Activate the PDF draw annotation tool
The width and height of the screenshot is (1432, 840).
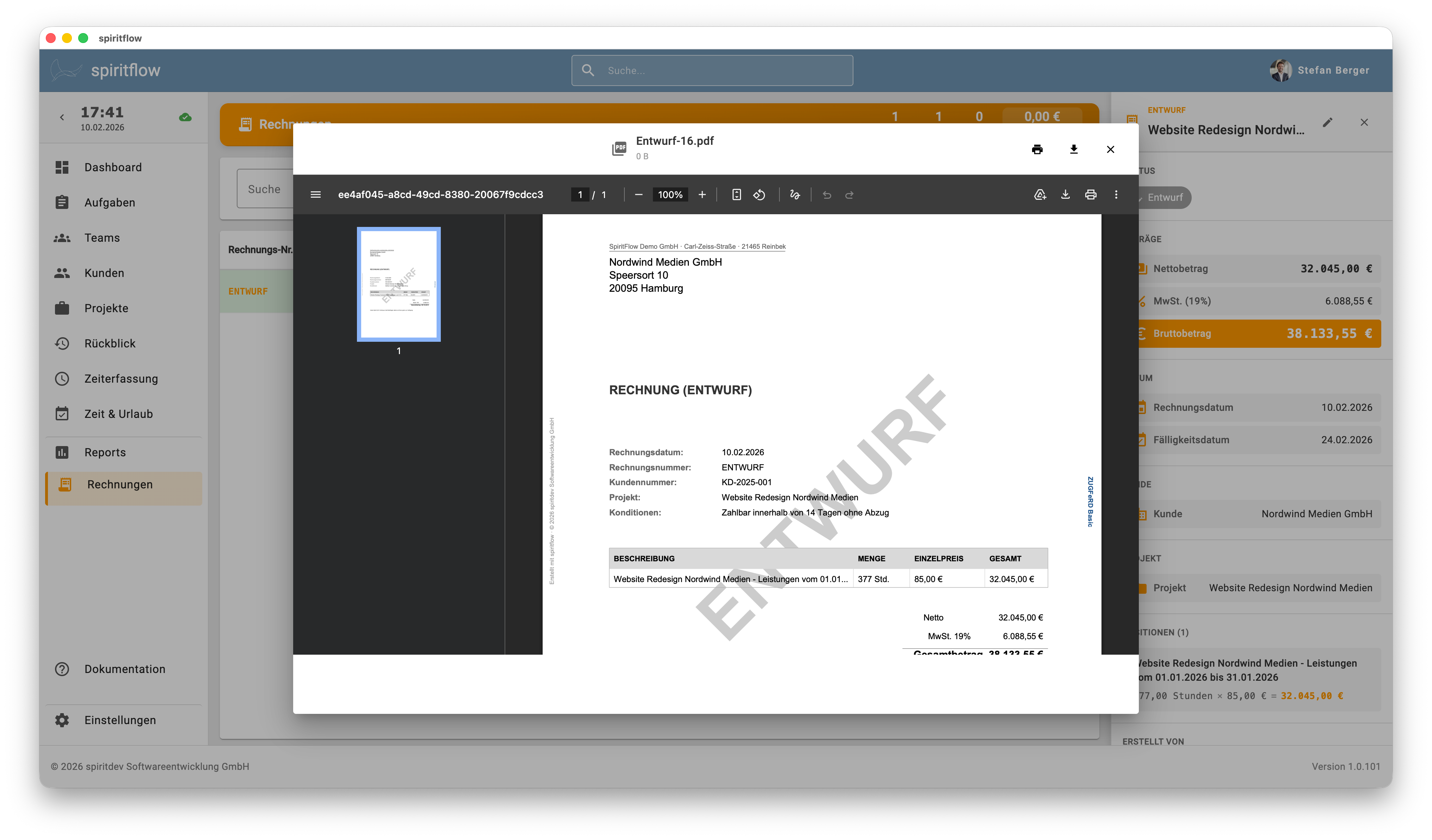[795, 194]
